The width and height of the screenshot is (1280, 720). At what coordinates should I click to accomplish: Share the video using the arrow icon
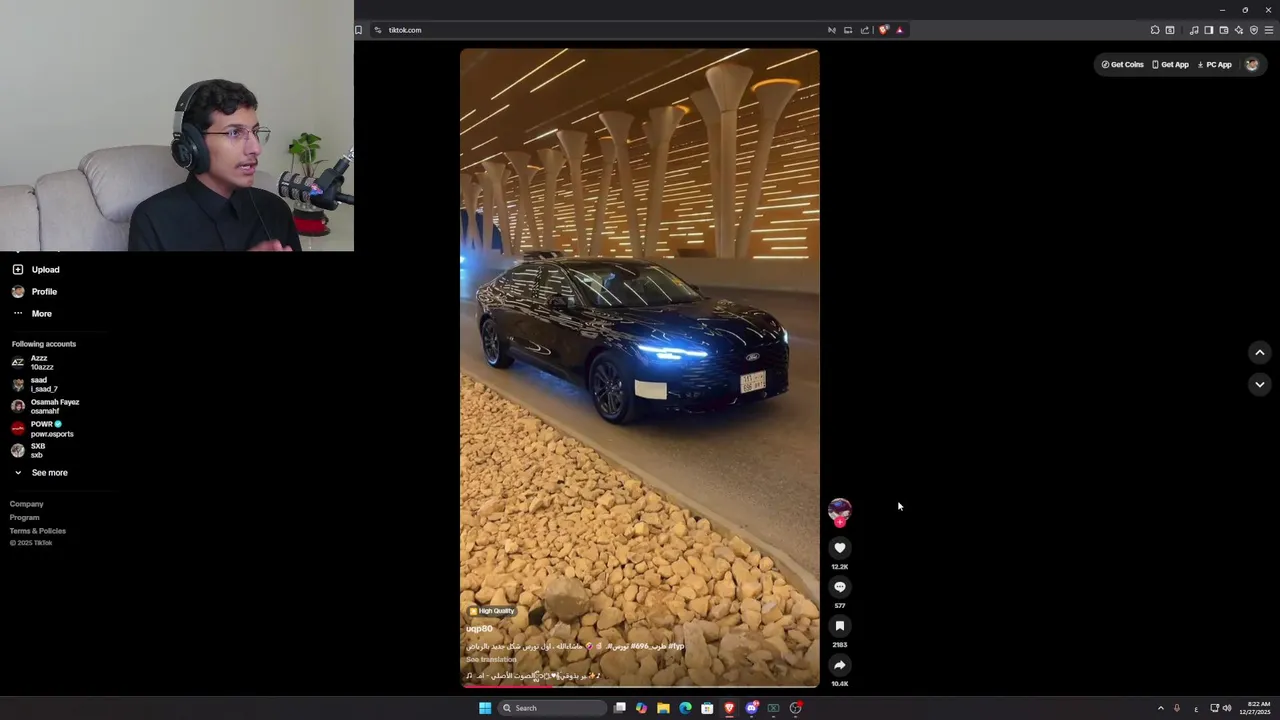click(x=840, y=665)
